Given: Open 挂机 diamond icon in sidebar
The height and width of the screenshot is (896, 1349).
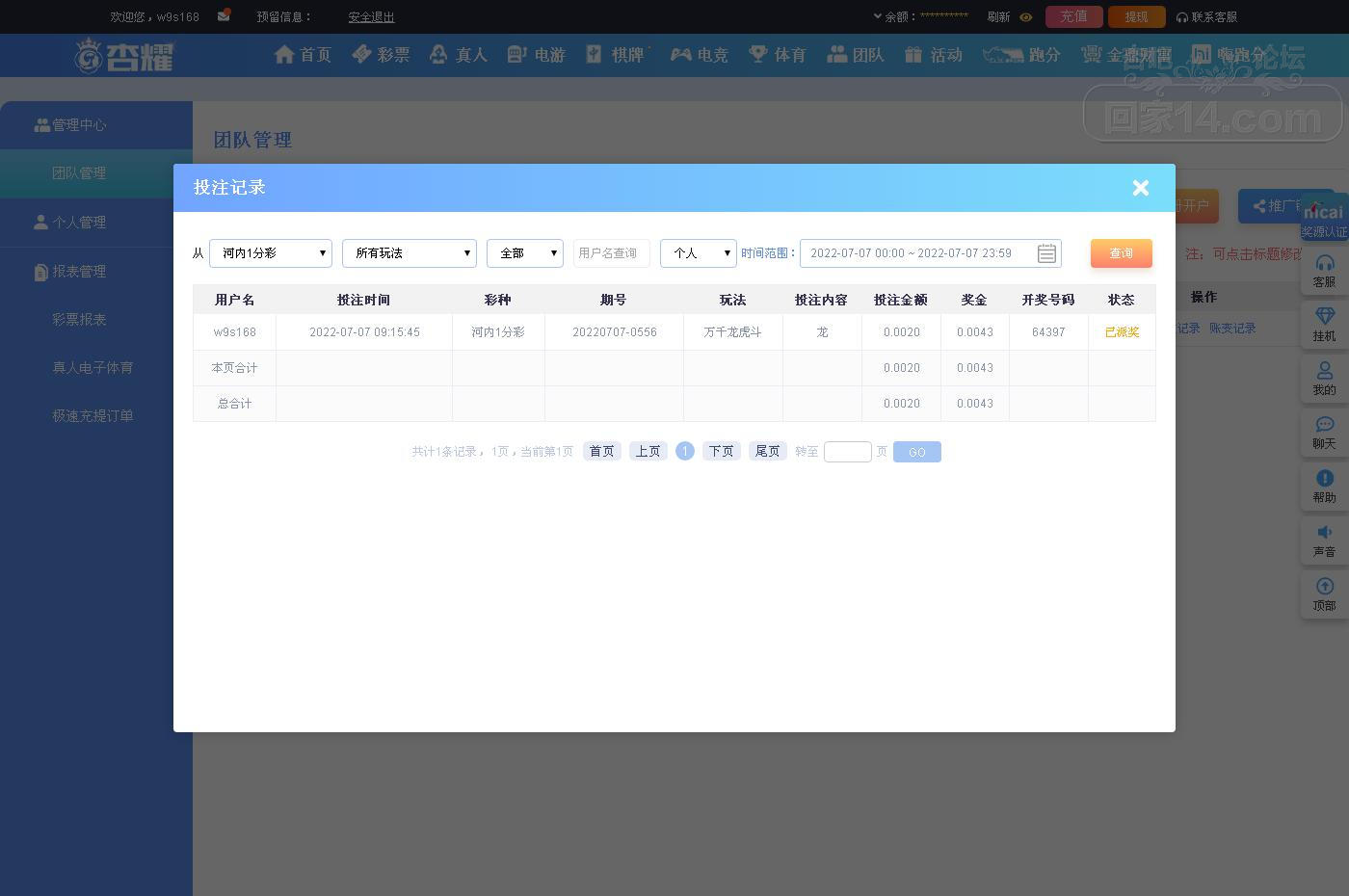Looking at the screenshot, I should pyautogui.click(x=1325, y=316).
